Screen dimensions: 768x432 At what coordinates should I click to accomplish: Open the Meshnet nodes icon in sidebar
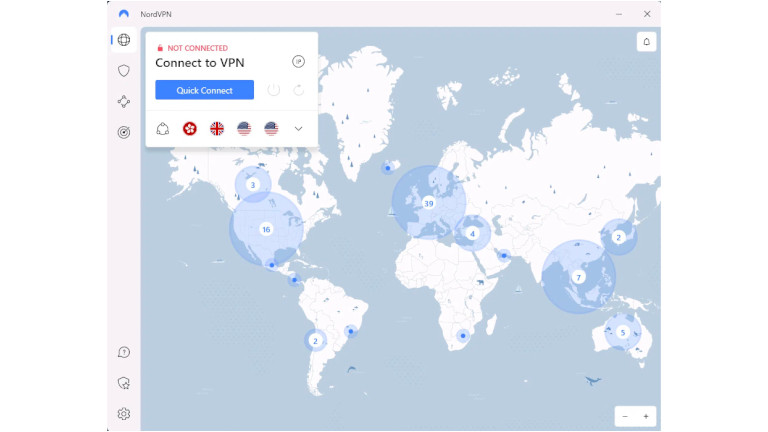click(x=124, y=101)
